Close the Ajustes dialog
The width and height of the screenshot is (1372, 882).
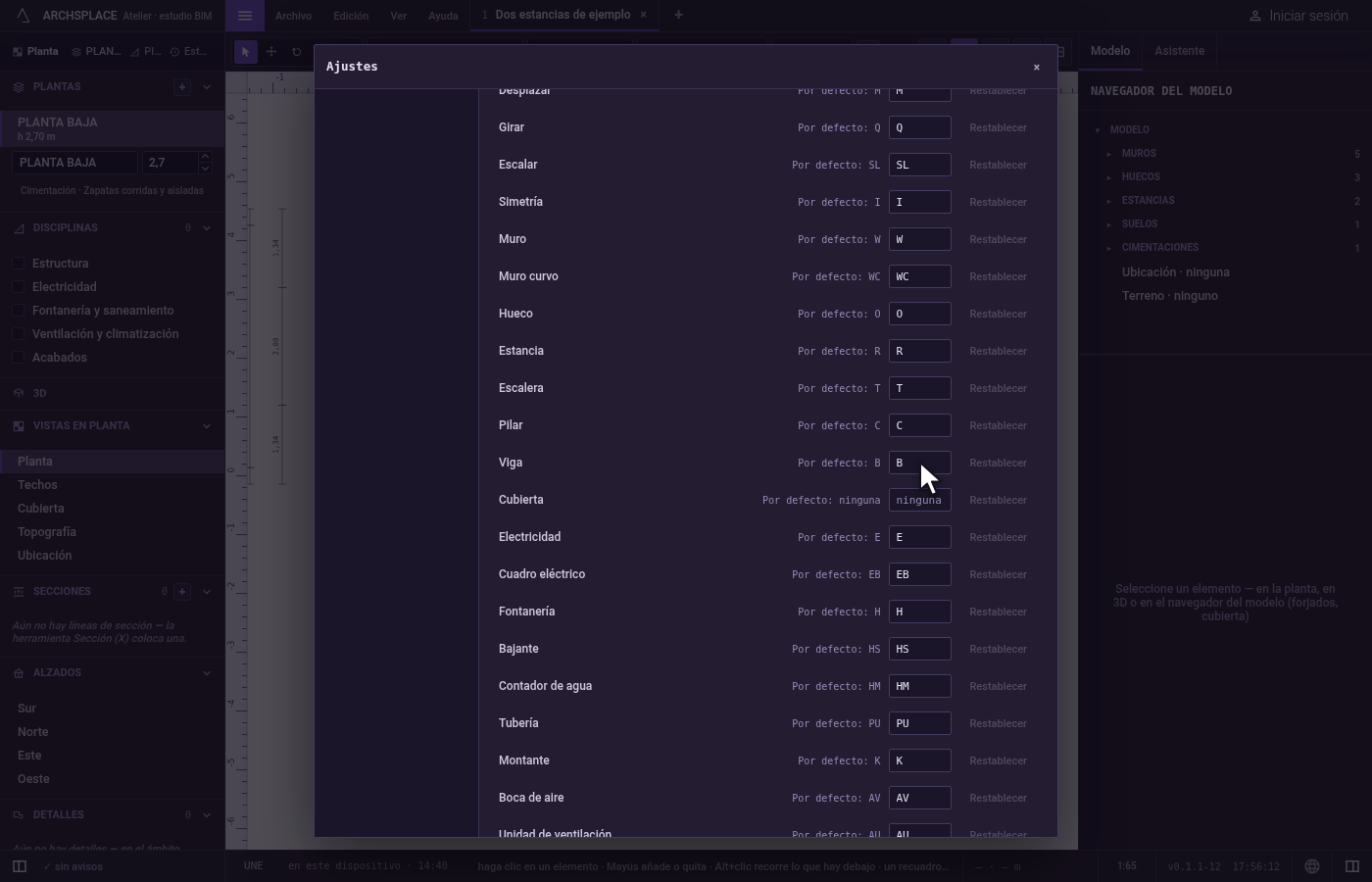pyautogui.click(x=1036, y=68)
